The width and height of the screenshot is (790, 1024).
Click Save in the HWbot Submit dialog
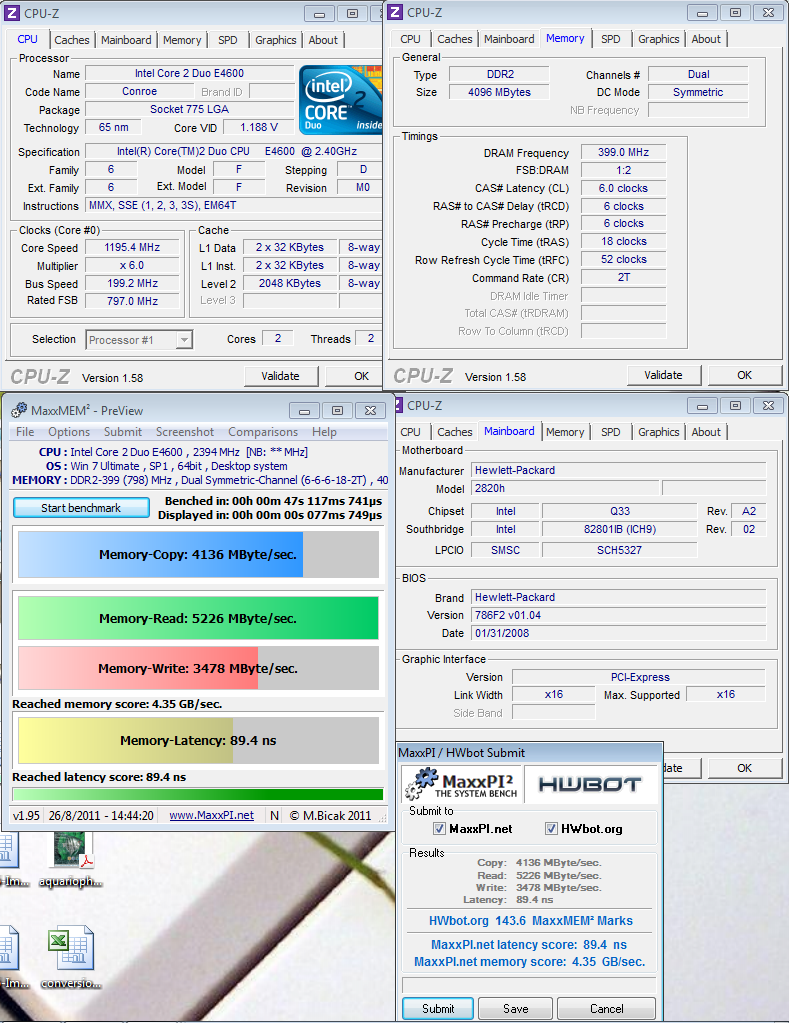point(516,1008)
